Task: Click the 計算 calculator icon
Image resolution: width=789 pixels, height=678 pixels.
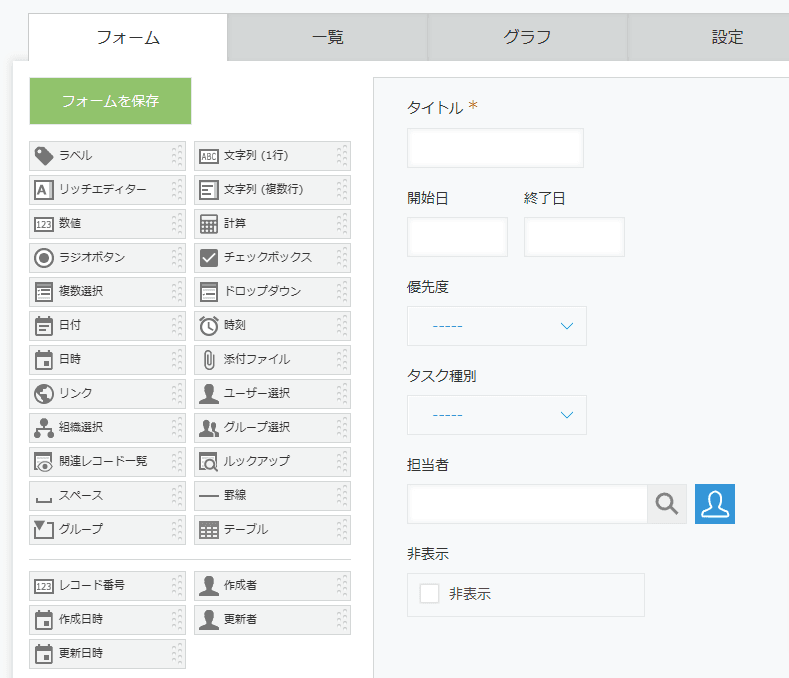Action: [x=209, y=224]
